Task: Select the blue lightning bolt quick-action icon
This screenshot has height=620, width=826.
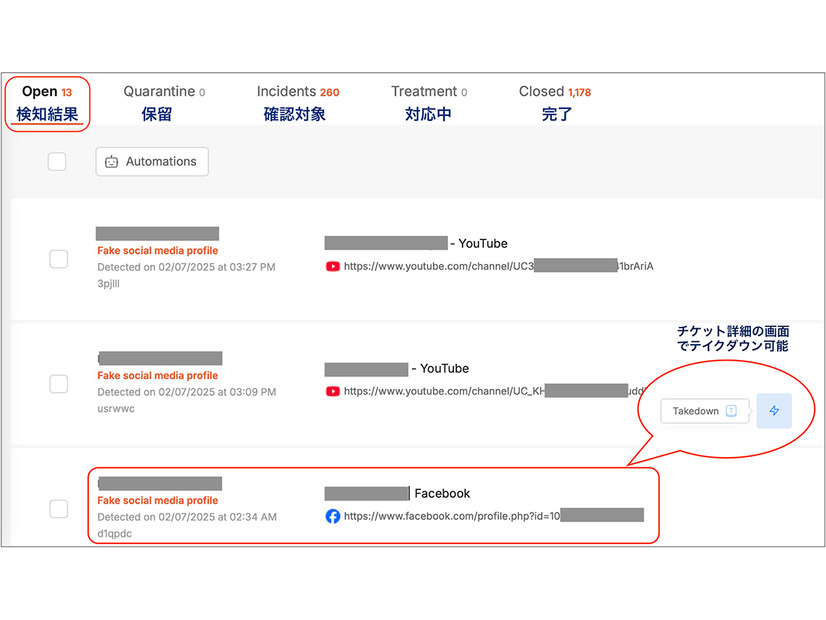Action: pyautogui.click(x=774, y=410)
